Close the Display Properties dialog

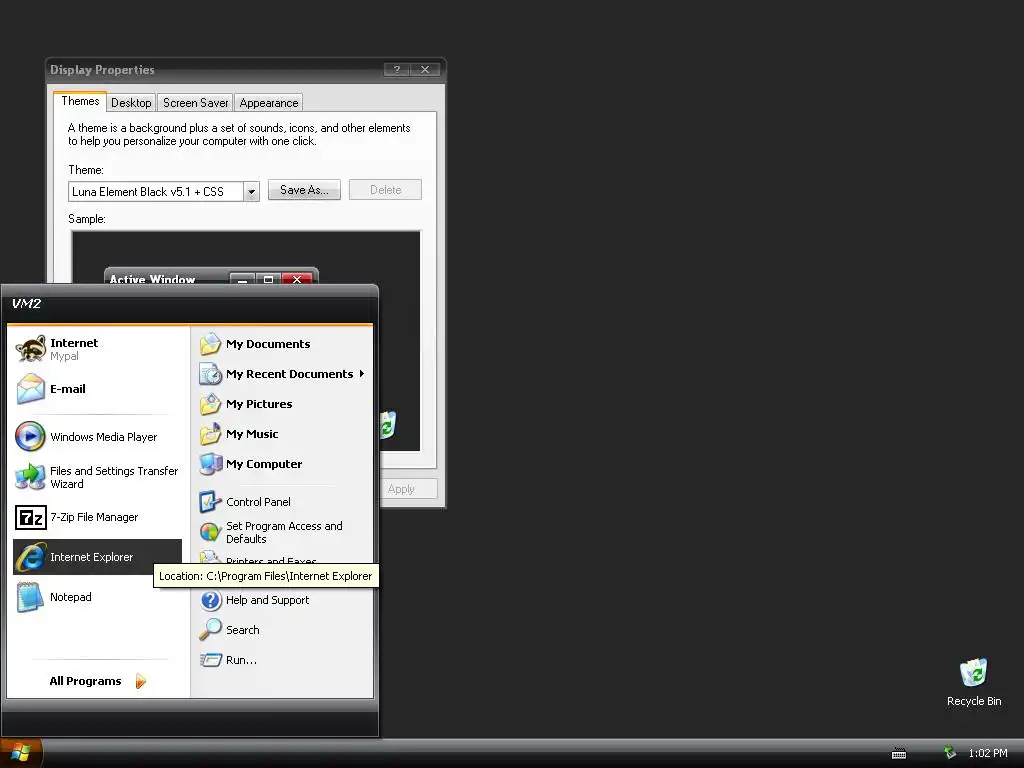(x=425, y=69)
